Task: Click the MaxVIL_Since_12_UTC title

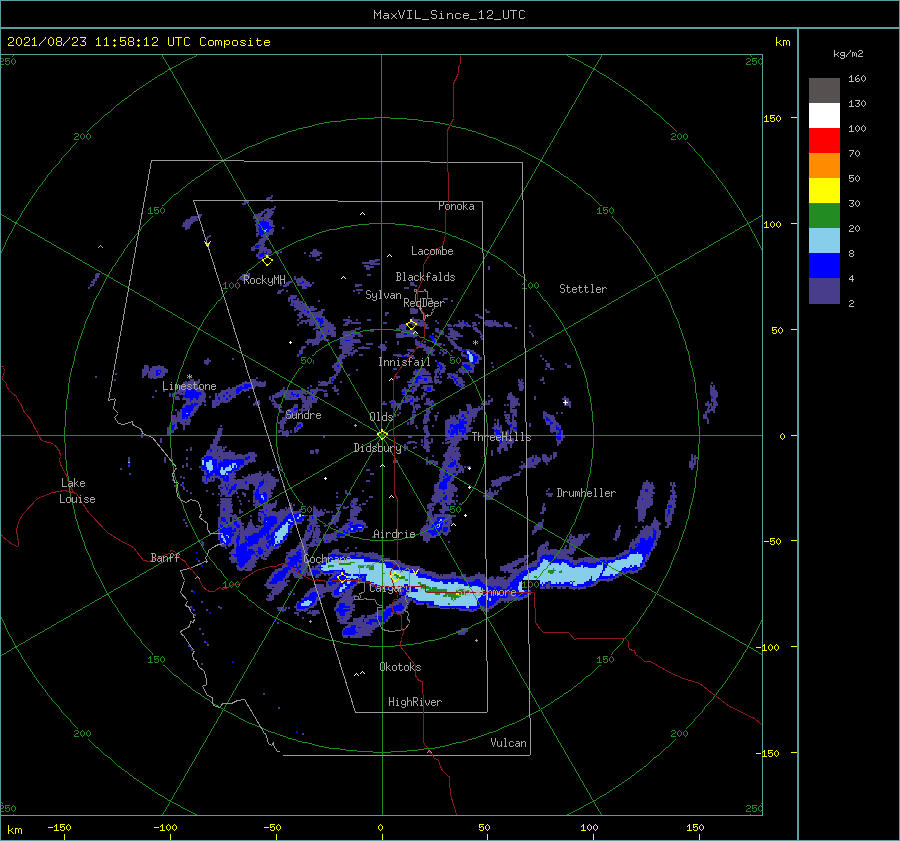Action: point(449,15)
